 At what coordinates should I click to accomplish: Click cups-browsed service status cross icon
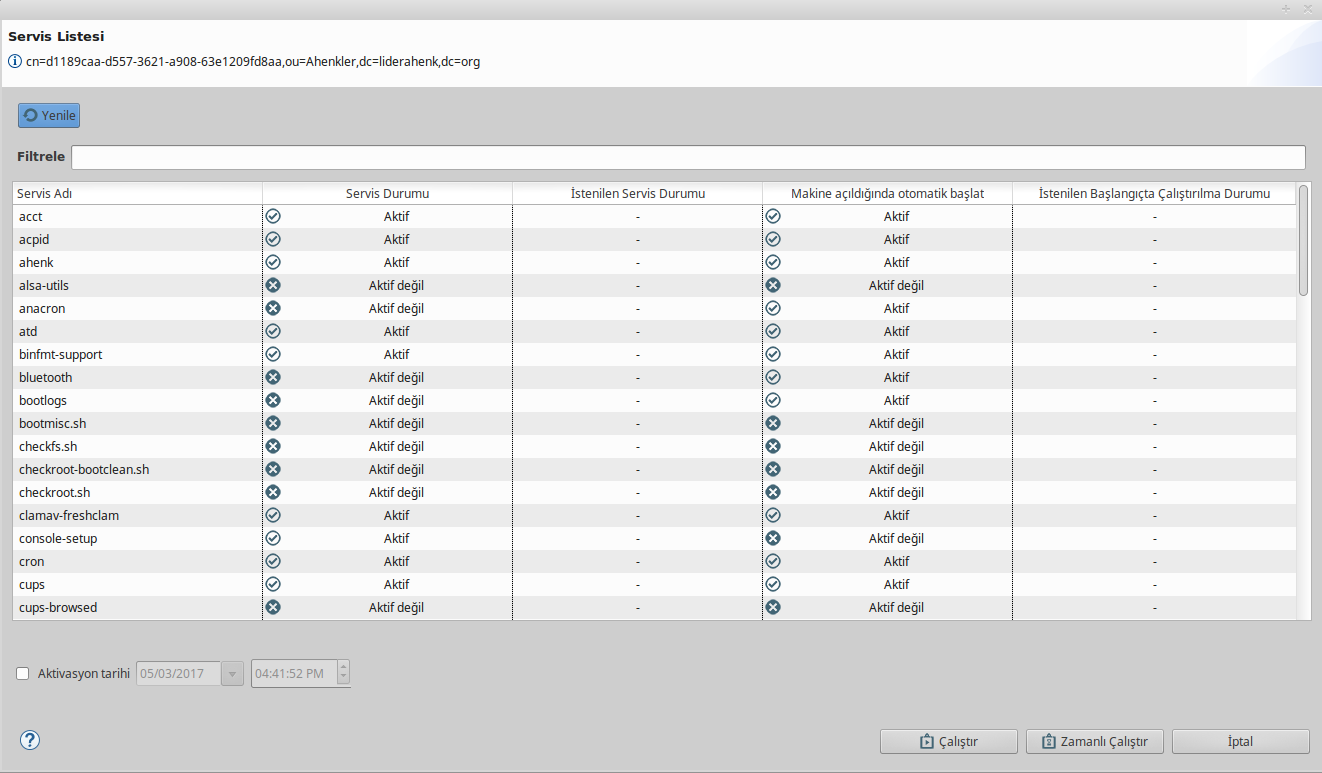pos(273,607)
